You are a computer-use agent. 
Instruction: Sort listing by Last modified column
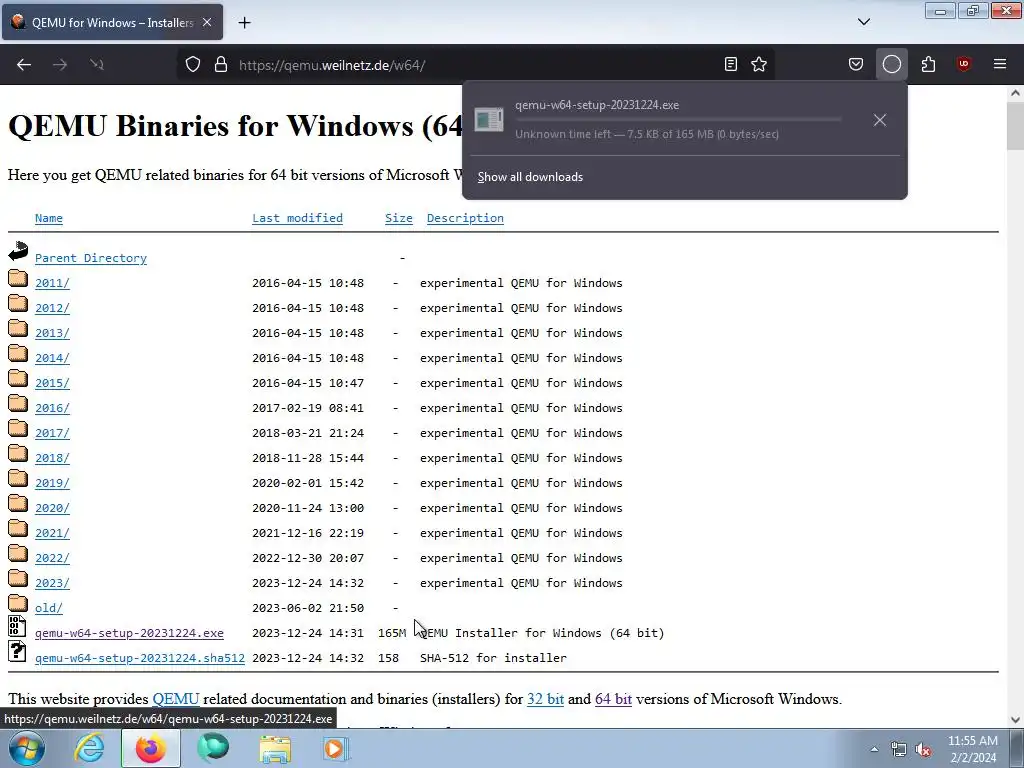tap(297, 218)
